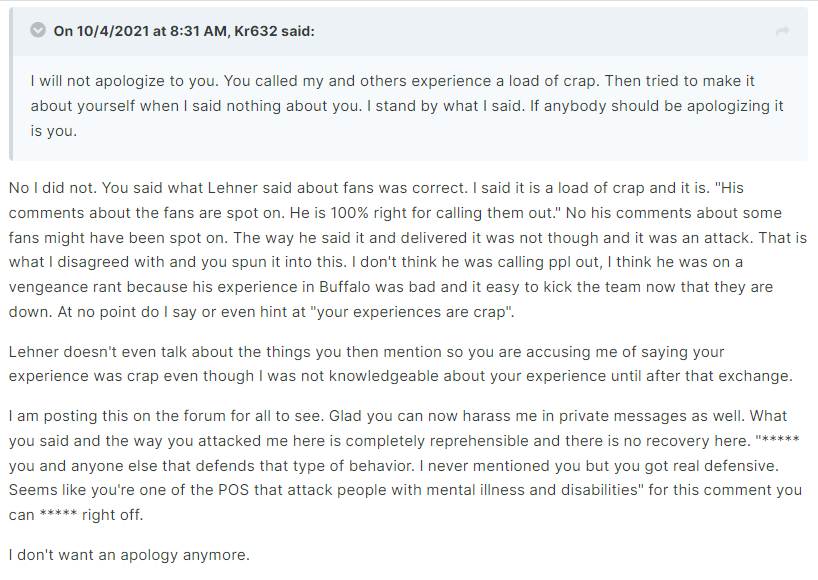Image resolution: width=818 pixels, height=580 pixels.
Task: Click the go-to-post arrow icon in quote header
Action: click(x=783, y=32)
